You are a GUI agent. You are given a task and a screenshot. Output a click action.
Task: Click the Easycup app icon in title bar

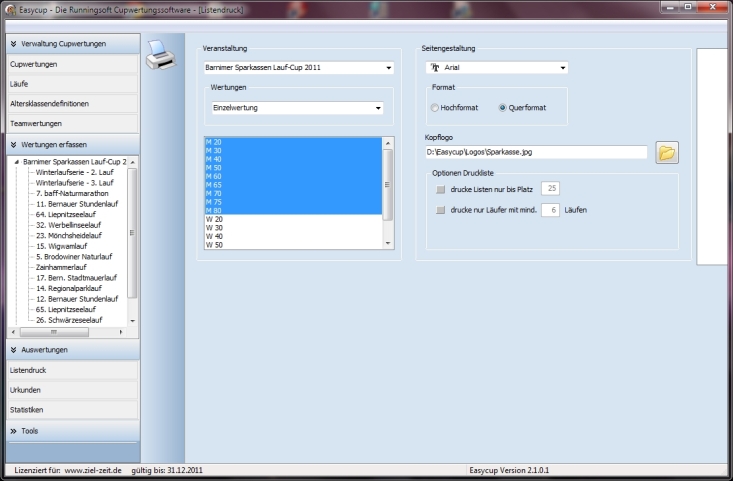(x=10, y=8)
